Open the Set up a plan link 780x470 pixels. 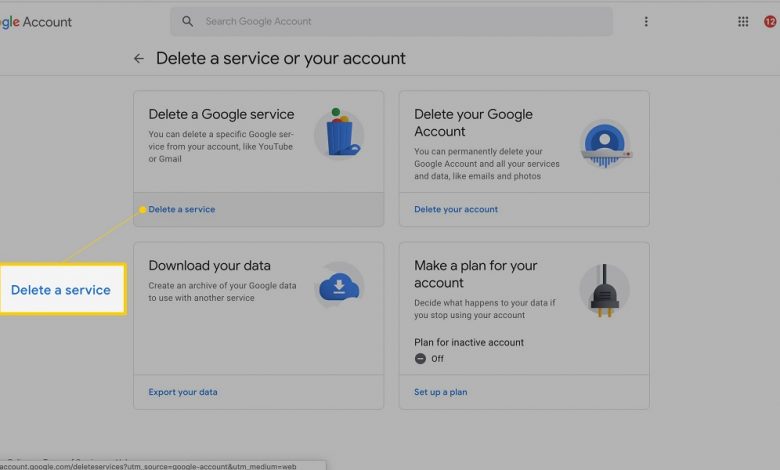(440, 392)
